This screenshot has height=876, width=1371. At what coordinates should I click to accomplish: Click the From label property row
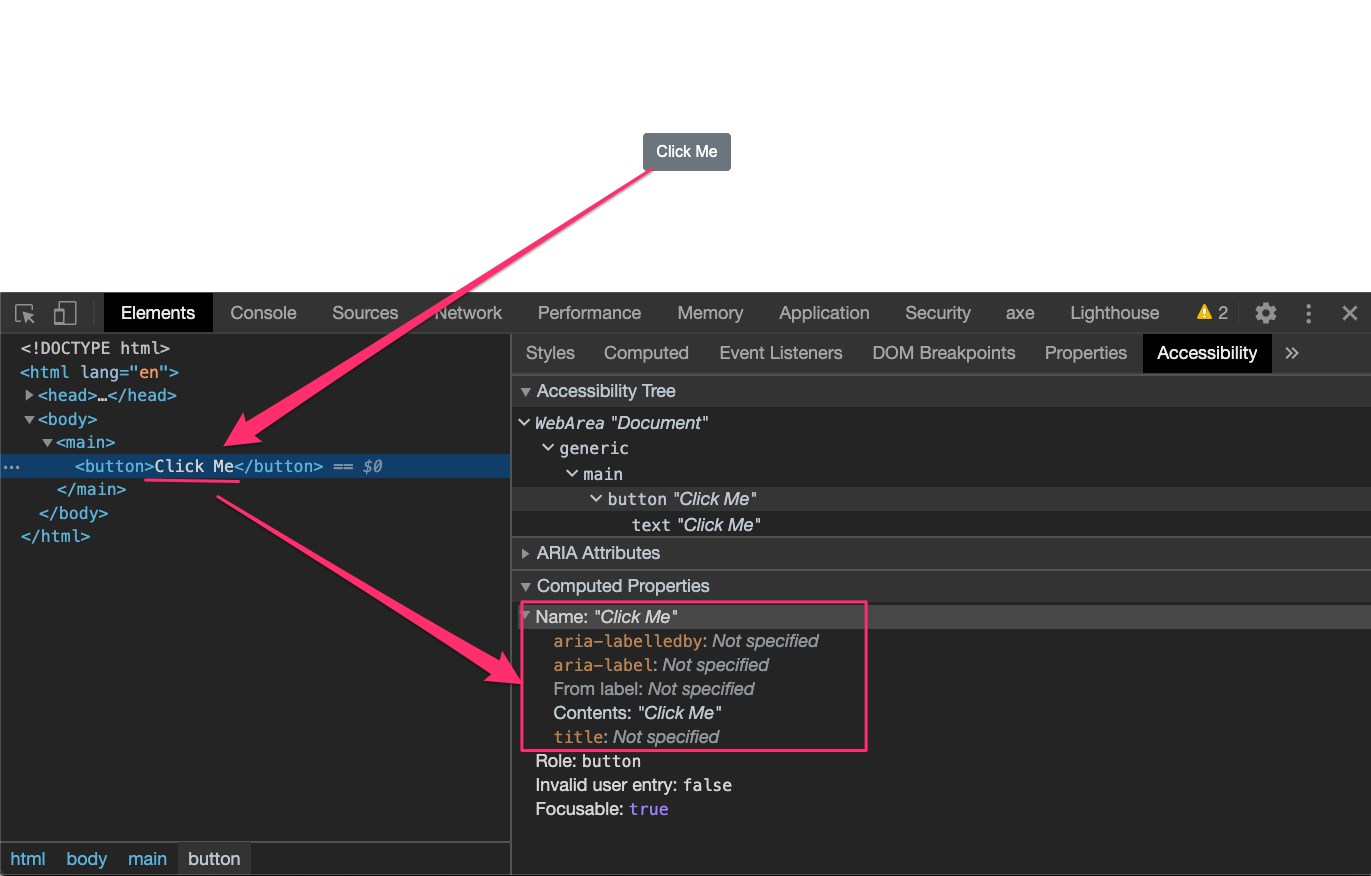click(x=654, y=689)
